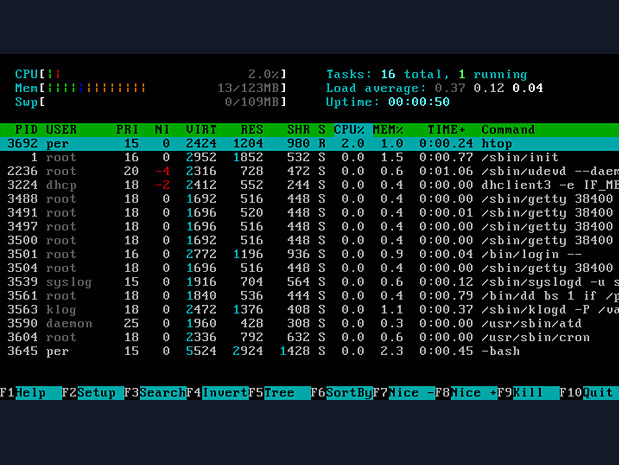Click the klog user name
The width and height of the screenshot is (619, 465).
(x=61, y=310)
